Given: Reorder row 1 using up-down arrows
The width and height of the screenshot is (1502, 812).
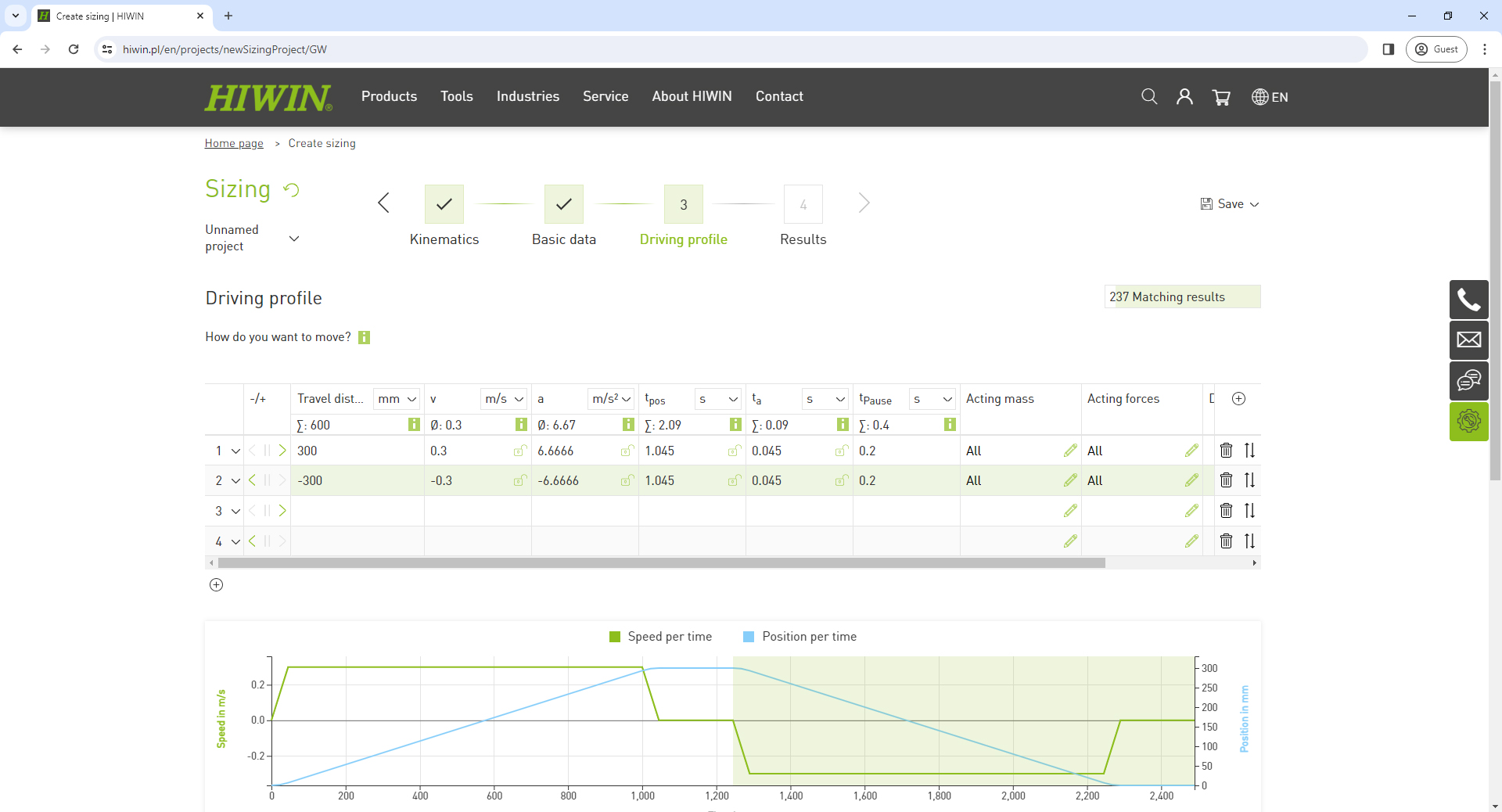Looking at the screenshot, I should (1249, 451).
